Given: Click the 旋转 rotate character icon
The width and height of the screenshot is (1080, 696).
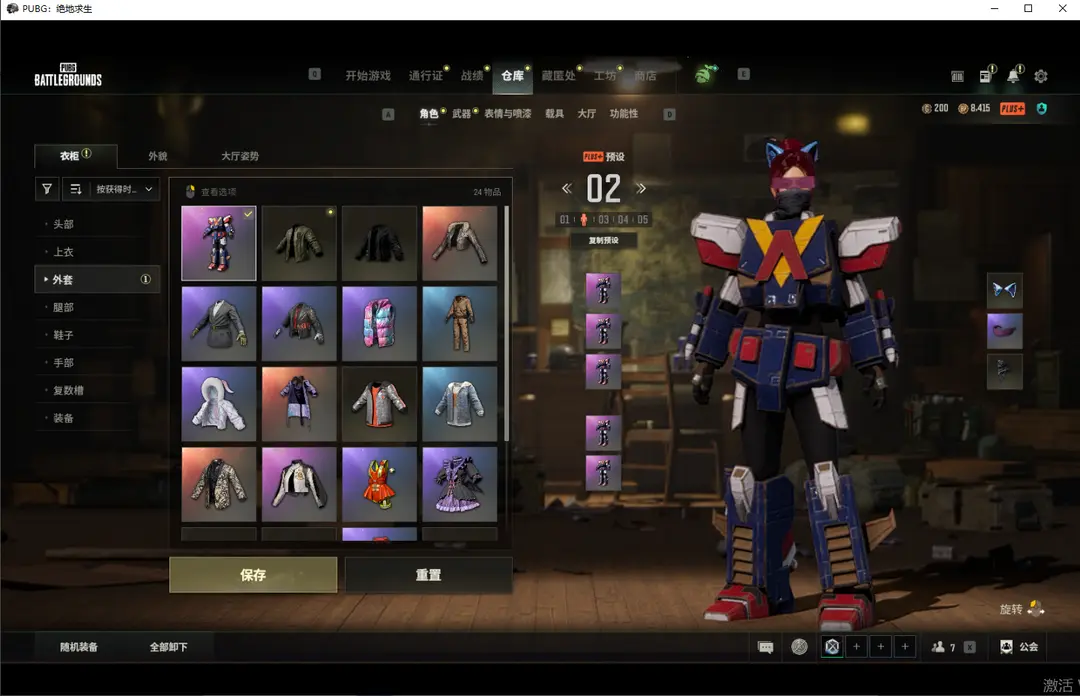Looking at the screenshot, I should 1035,608.
